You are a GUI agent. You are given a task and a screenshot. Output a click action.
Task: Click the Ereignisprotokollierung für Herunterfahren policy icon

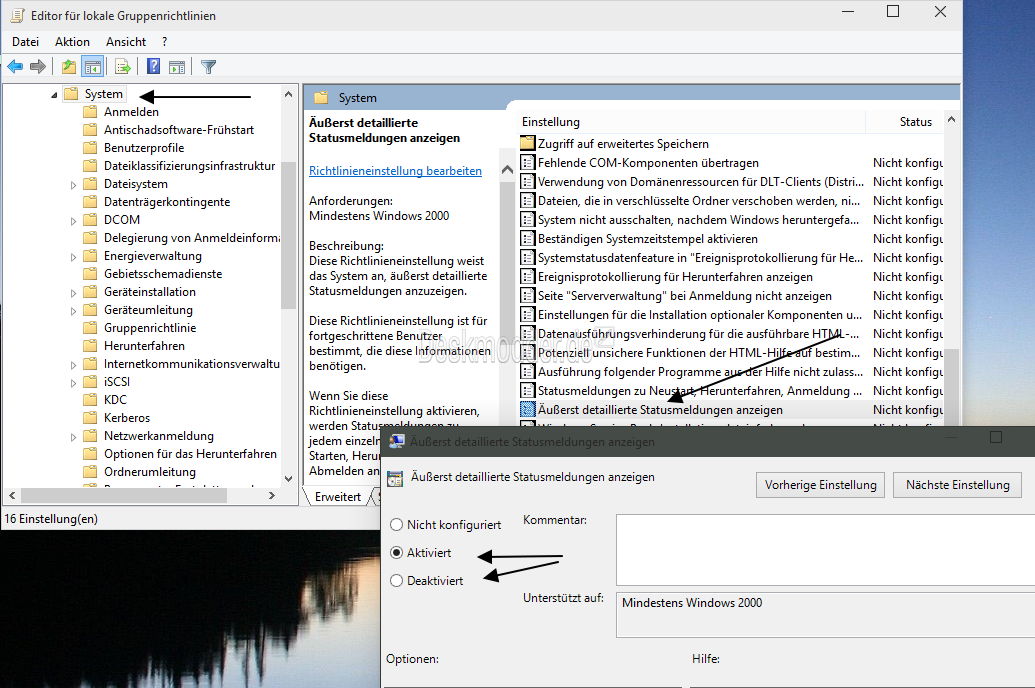pos(527,277)
